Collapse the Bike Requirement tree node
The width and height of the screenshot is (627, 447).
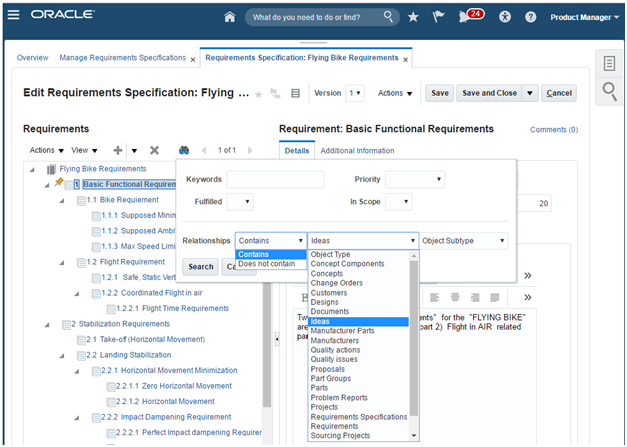pos(62,200)
